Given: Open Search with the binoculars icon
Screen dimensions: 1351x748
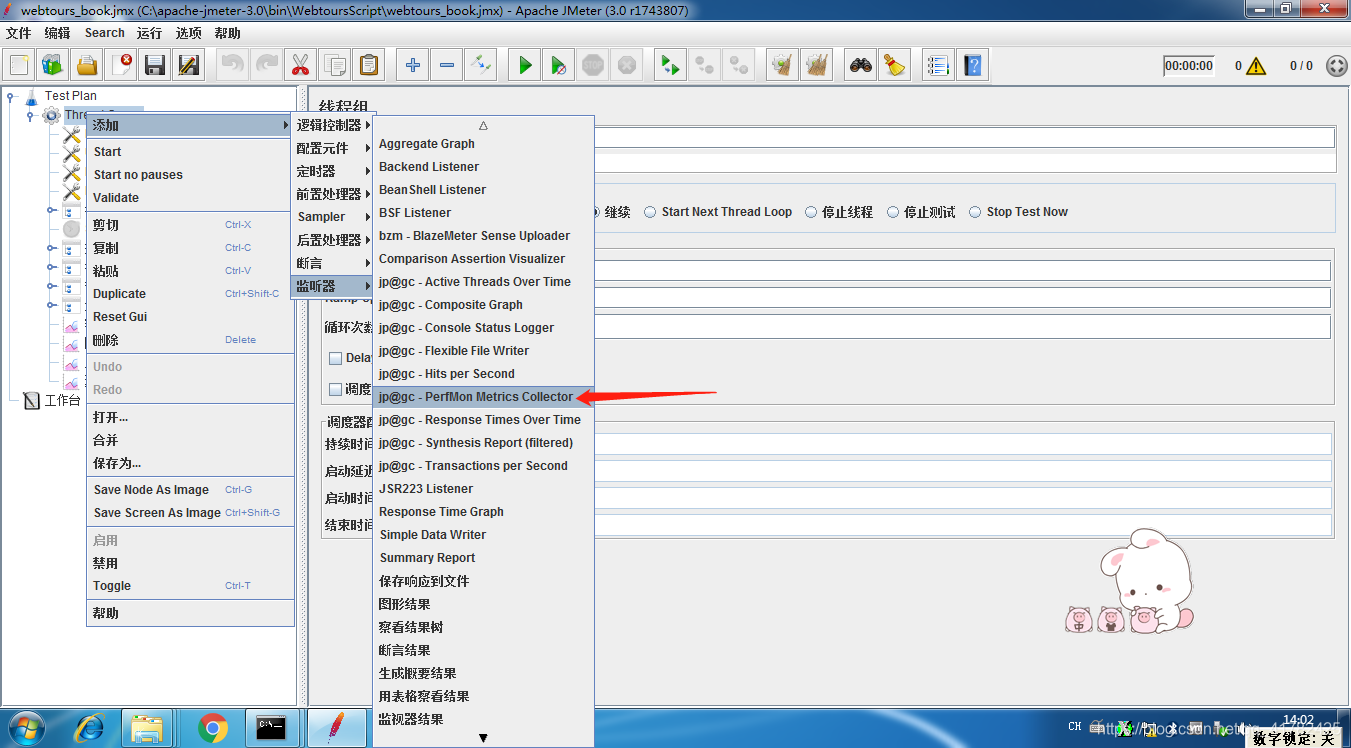Looking at the screenshot, I should [860, 65].
